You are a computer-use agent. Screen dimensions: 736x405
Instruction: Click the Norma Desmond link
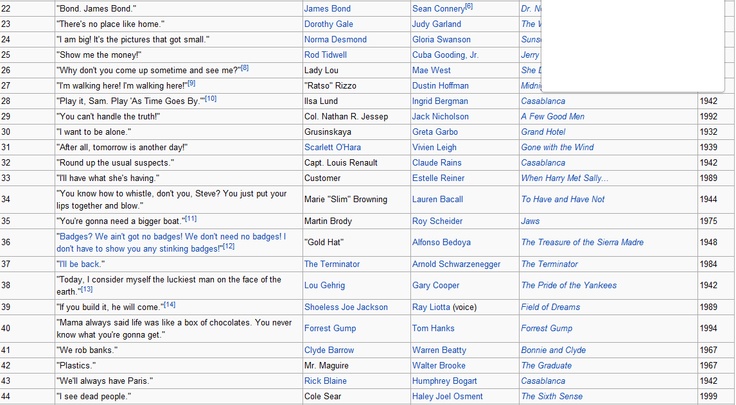pyautogui.click(x=335, y=39)
